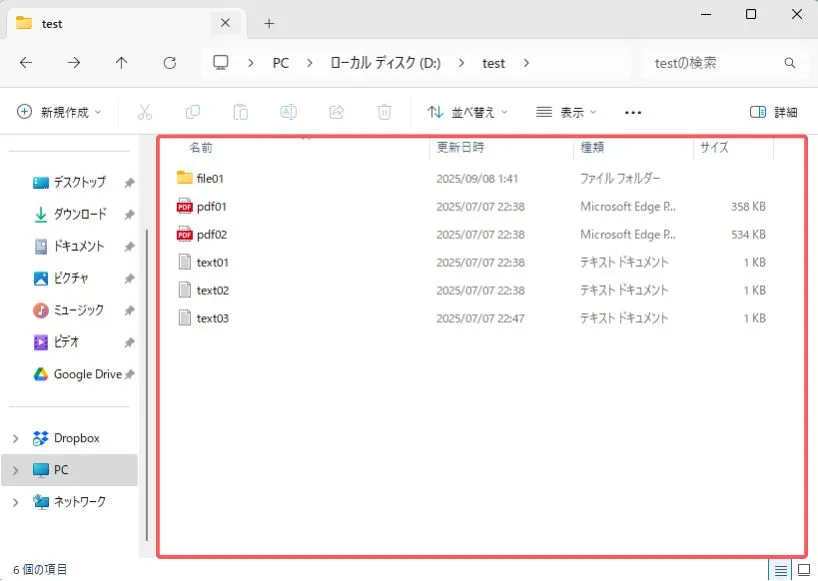This screenshot has width=818, height=581.
Task: Click the testの検索 search box
Action: [714, 63]
